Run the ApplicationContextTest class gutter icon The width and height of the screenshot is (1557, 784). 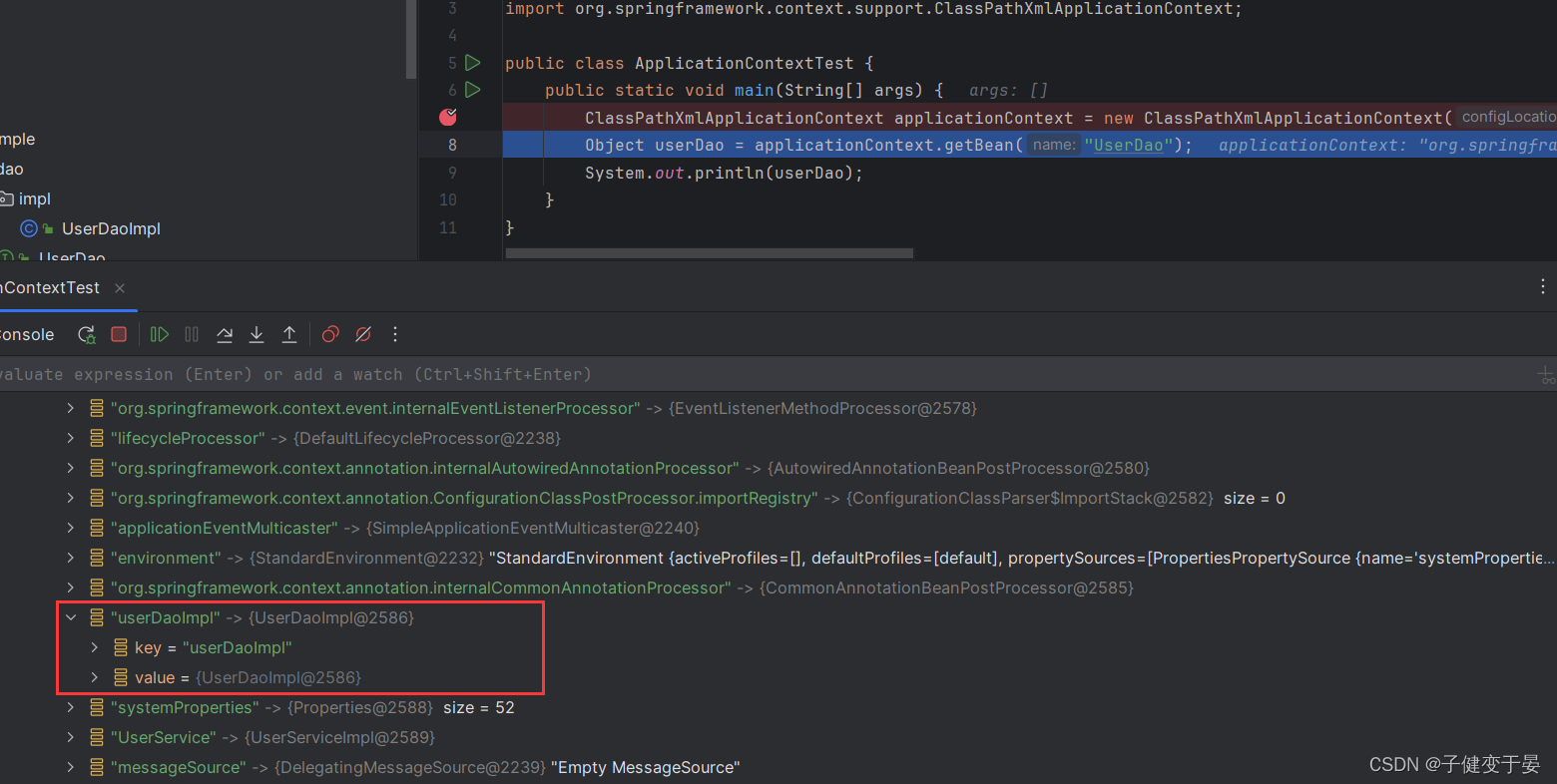473,63
